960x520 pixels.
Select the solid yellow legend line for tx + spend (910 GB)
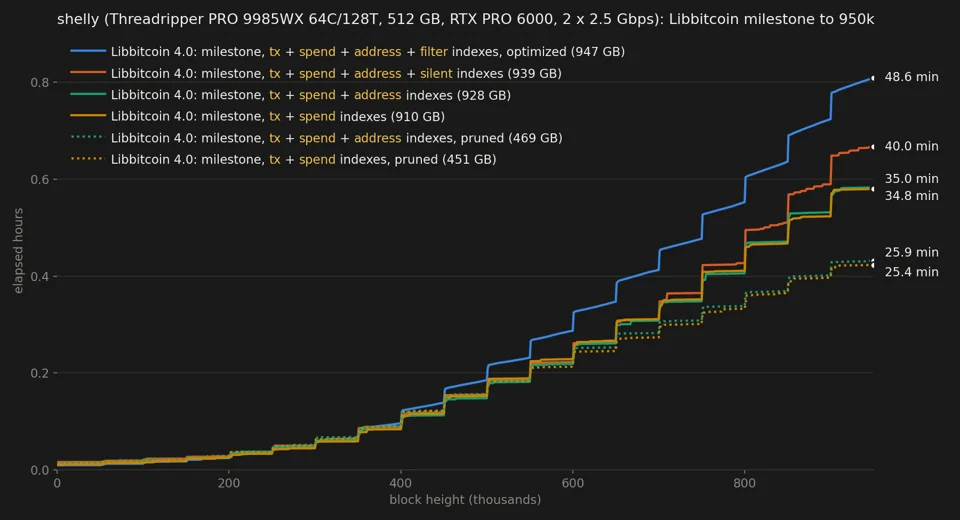pyautogui.click(x=88, y=116)
